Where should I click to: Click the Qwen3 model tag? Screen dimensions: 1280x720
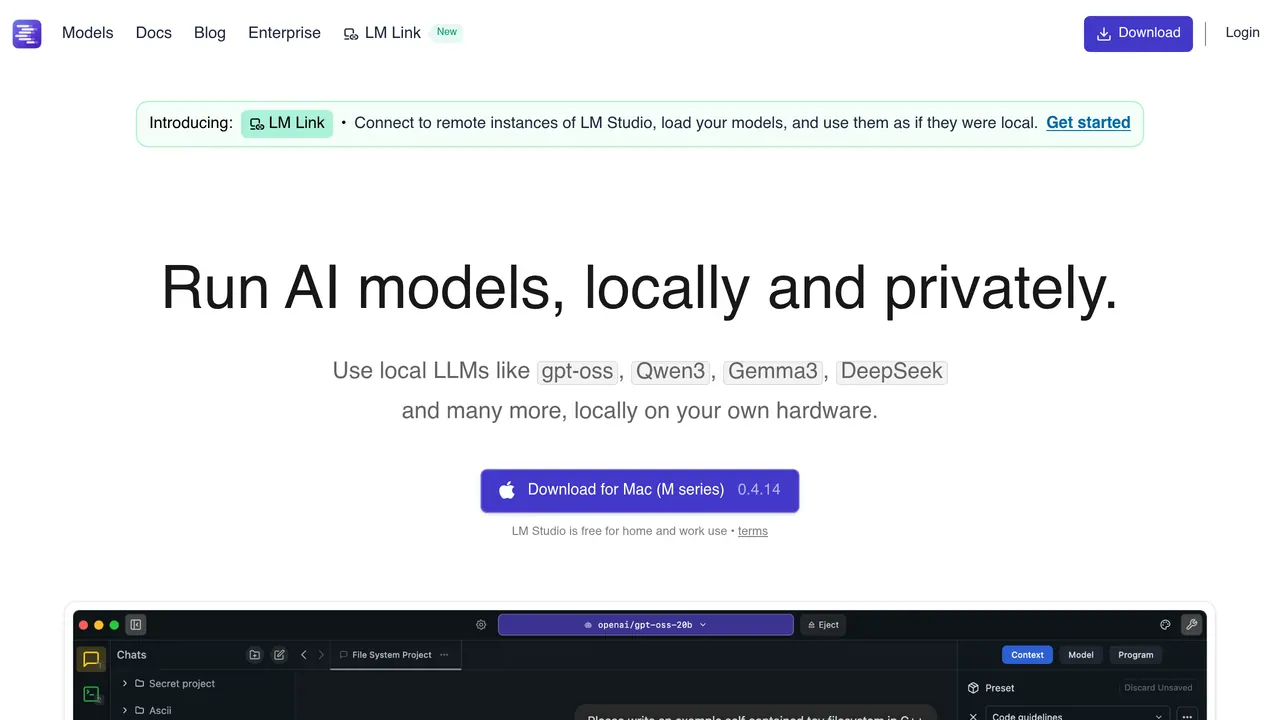pos(671,372)
